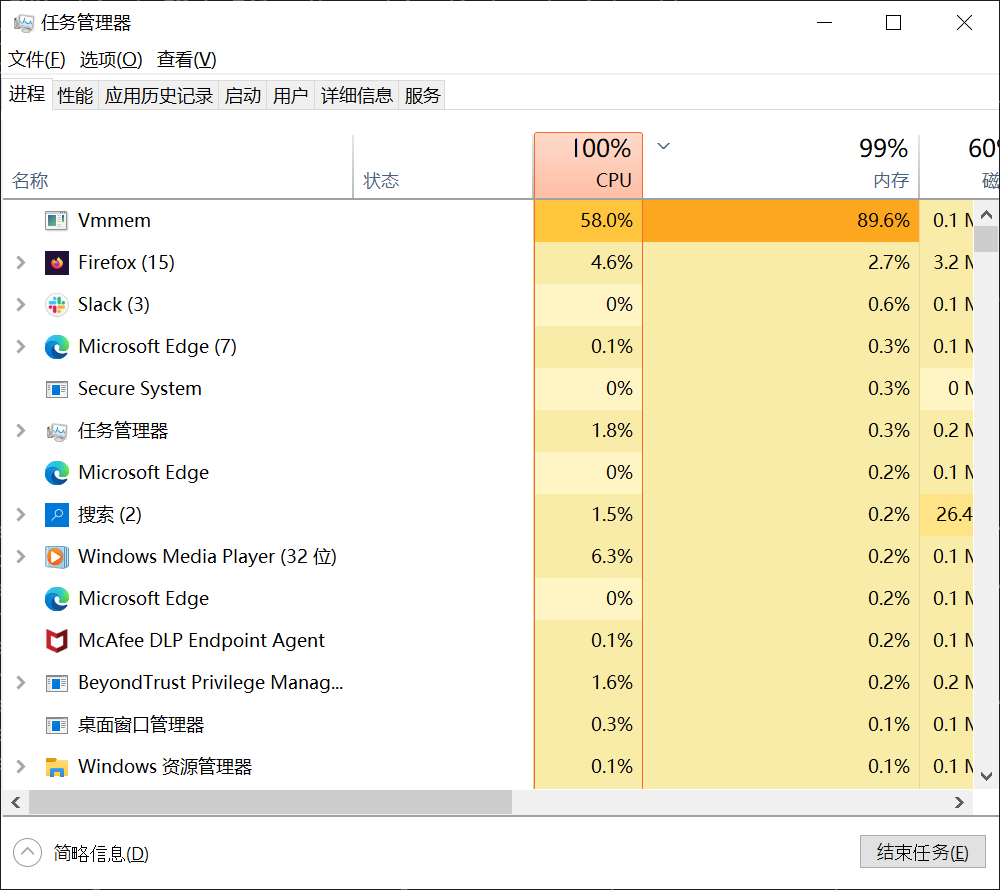Image resolution: width=1000 pixels, height=890 pixels.
Task: Click the 结束任务(E) button
Action: pyautogui.click(x=922, y=852)
